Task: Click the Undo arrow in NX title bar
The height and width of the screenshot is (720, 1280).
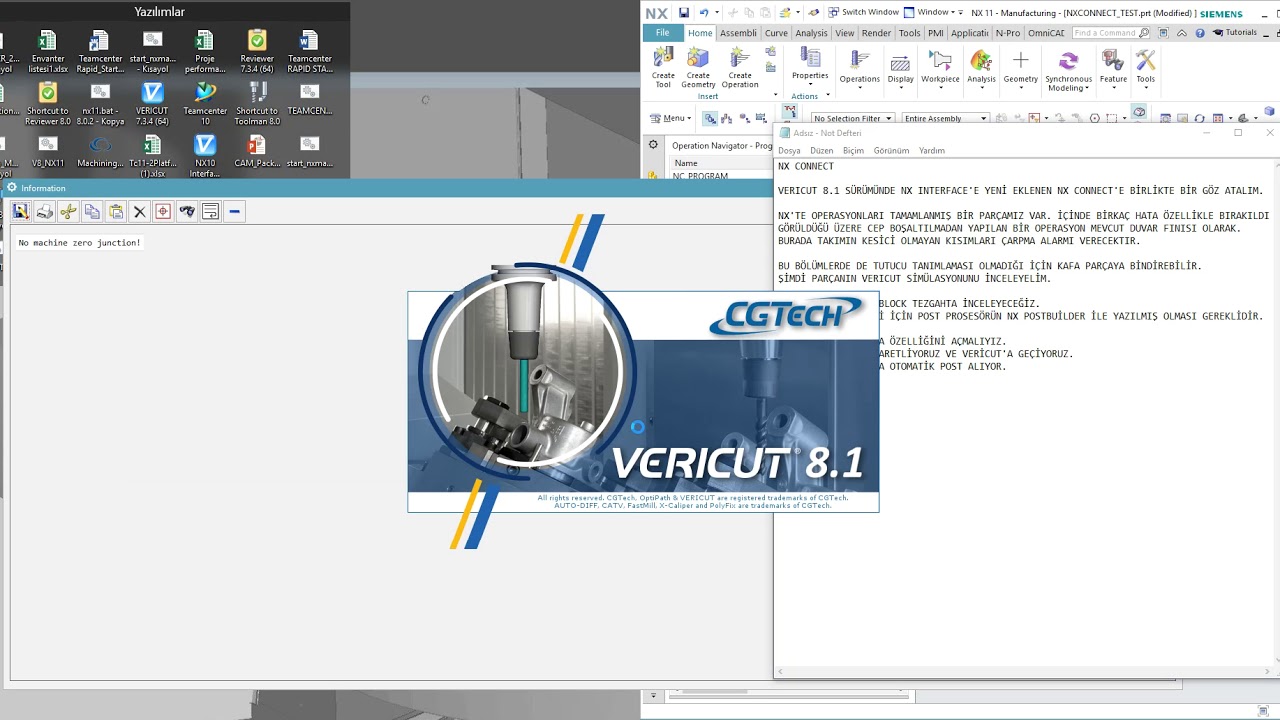Action: pos(704,13)
